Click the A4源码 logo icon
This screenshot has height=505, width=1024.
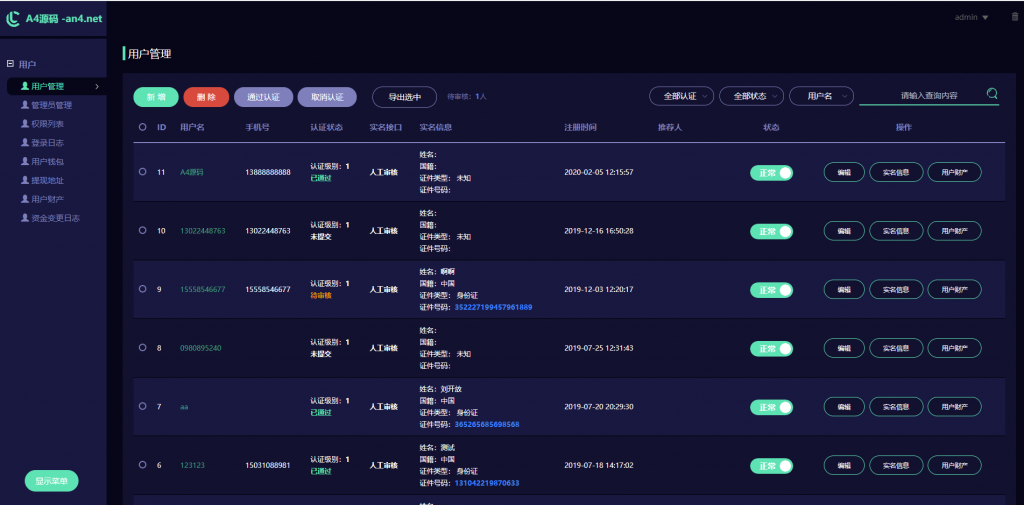[13, 18]
